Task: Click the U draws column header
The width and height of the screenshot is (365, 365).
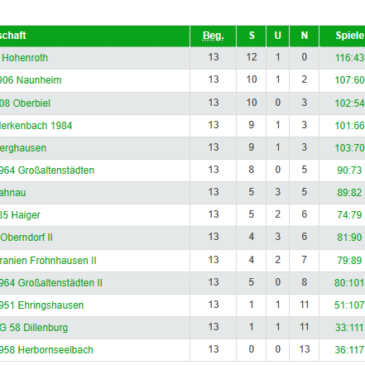Action: click(278, 36)
